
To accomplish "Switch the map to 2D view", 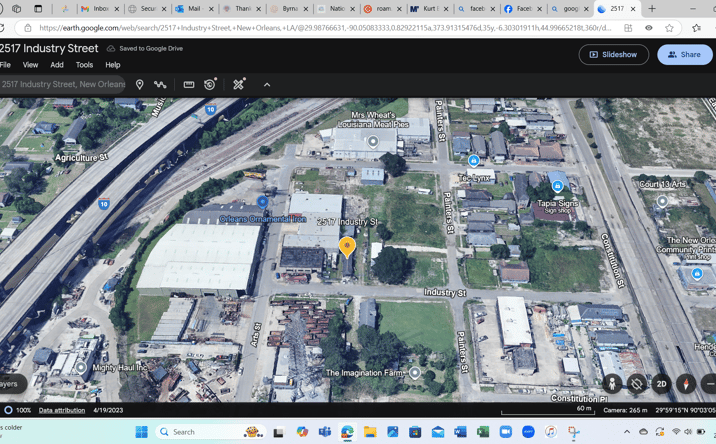I will [x=661, y=384].
